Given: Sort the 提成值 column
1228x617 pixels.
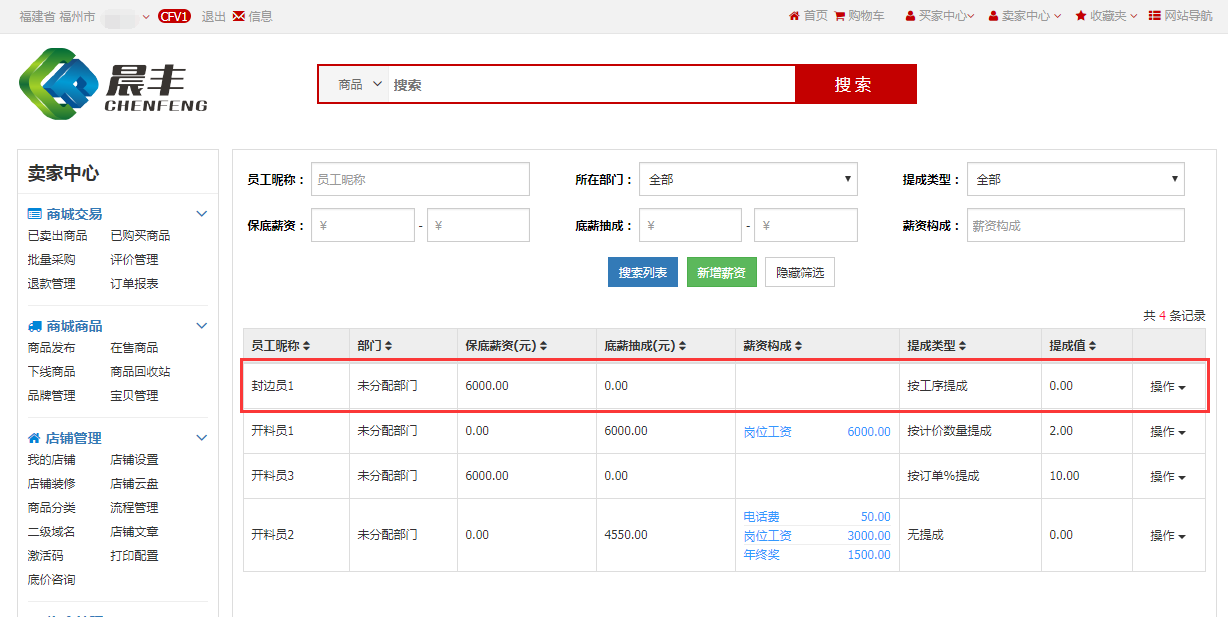Looking at the screenshot, I should coord(1093,346).
